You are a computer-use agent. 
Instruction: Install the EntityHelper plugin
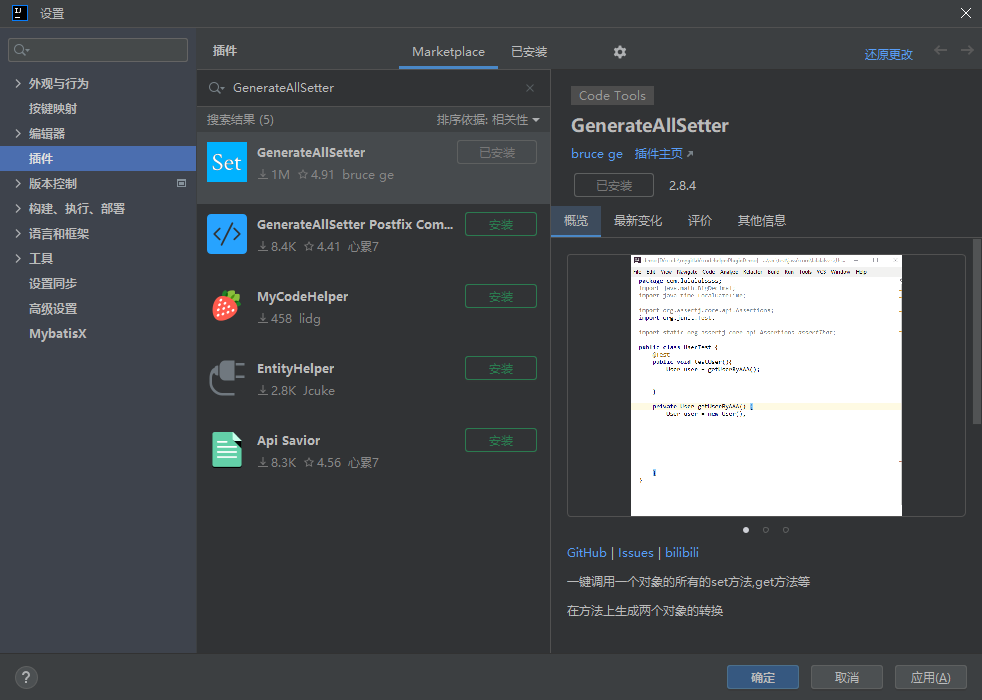click(x=500, y=368)
